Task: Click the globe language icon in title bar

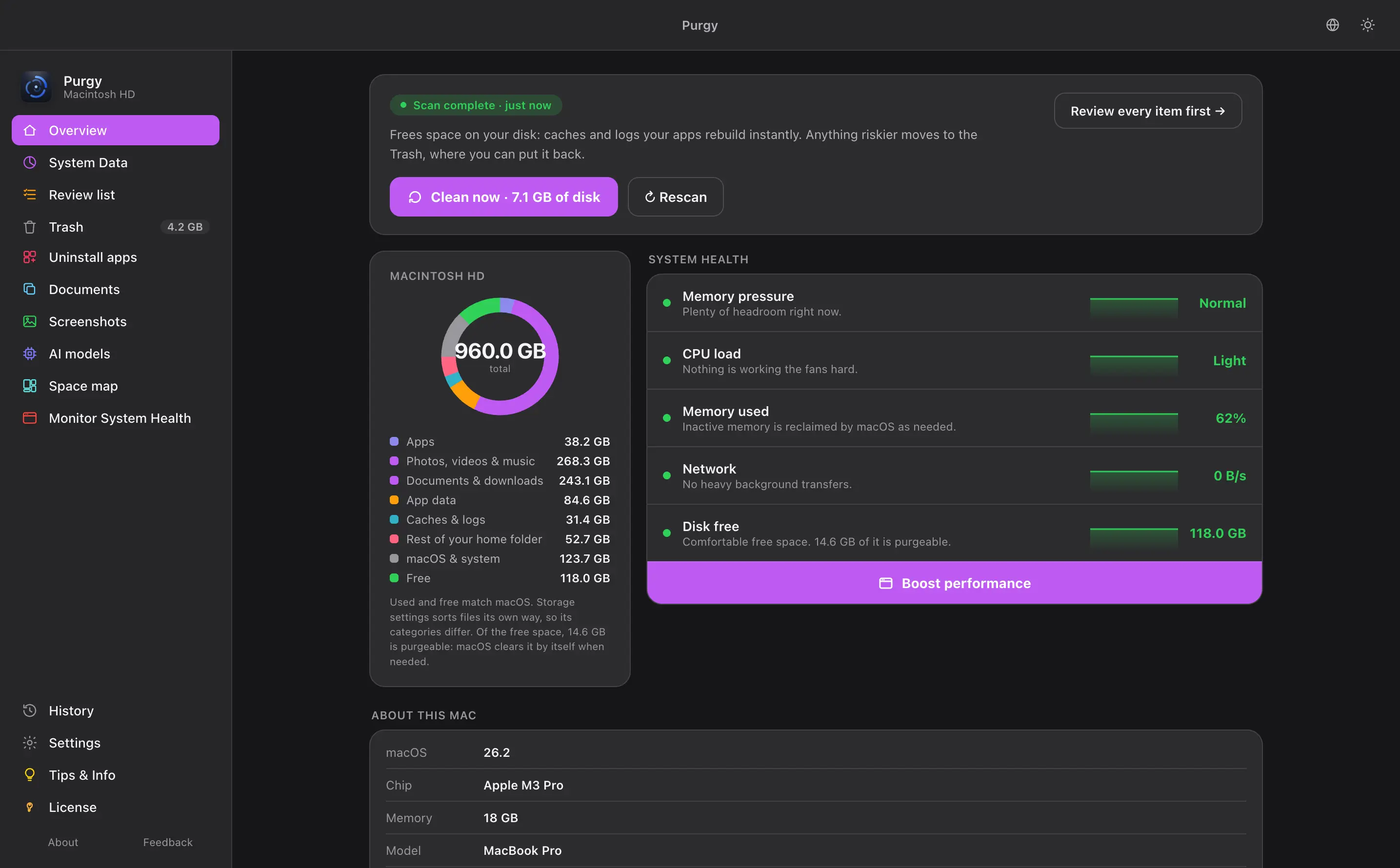Action: (1332, 25)
